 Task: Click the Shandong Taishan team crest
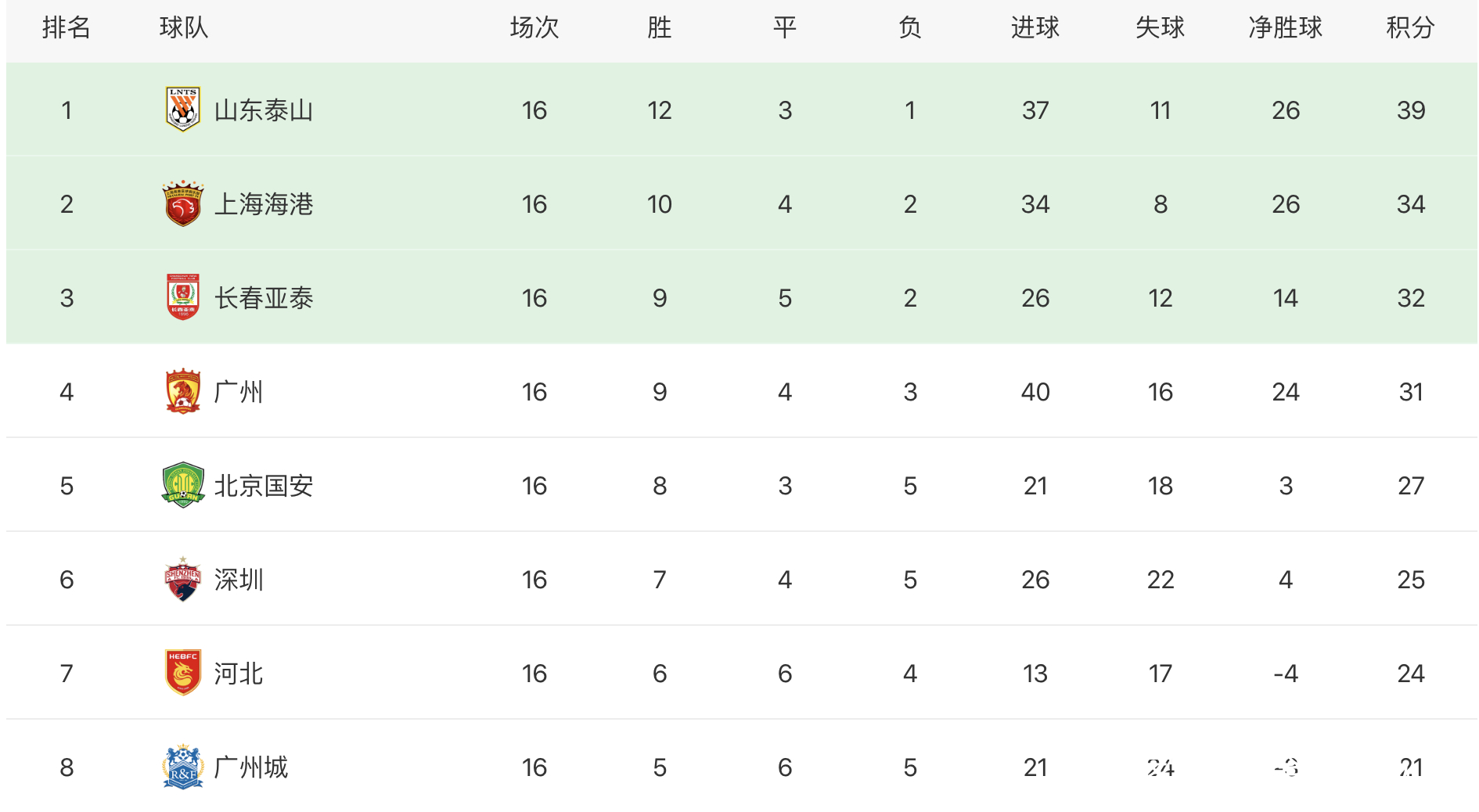[183, 110]
